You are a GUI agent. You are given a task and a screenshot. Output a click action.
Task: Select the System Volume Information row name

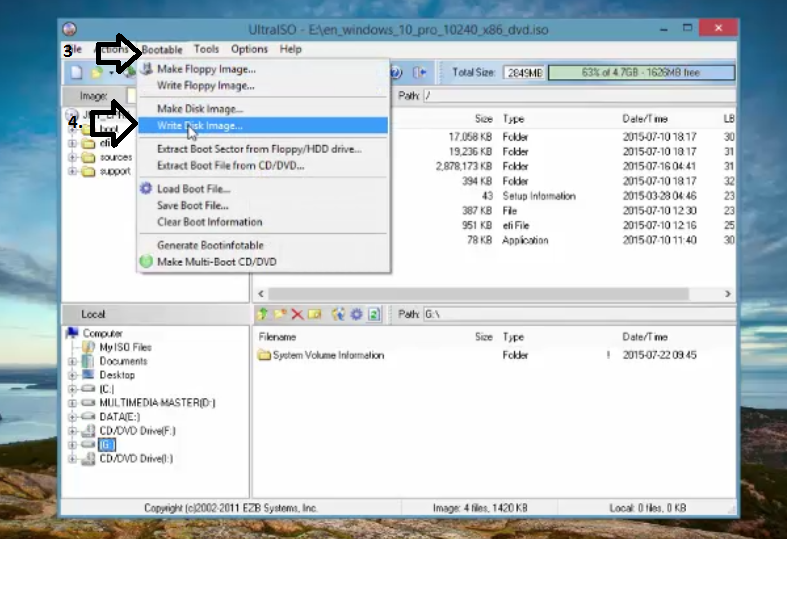tap(328, 355)
